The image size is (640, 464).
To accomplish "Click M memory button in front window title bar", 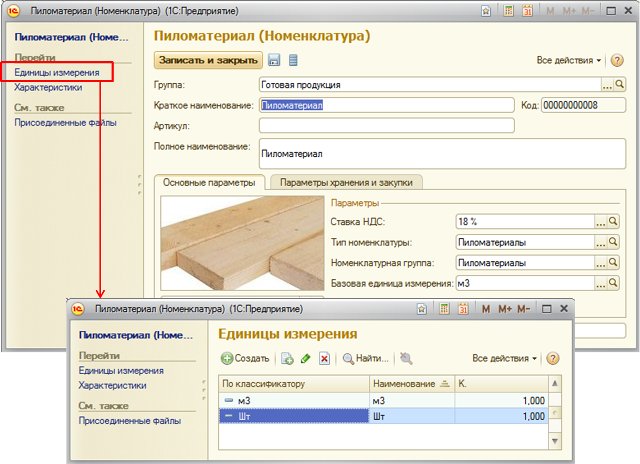I will [486, 309].
